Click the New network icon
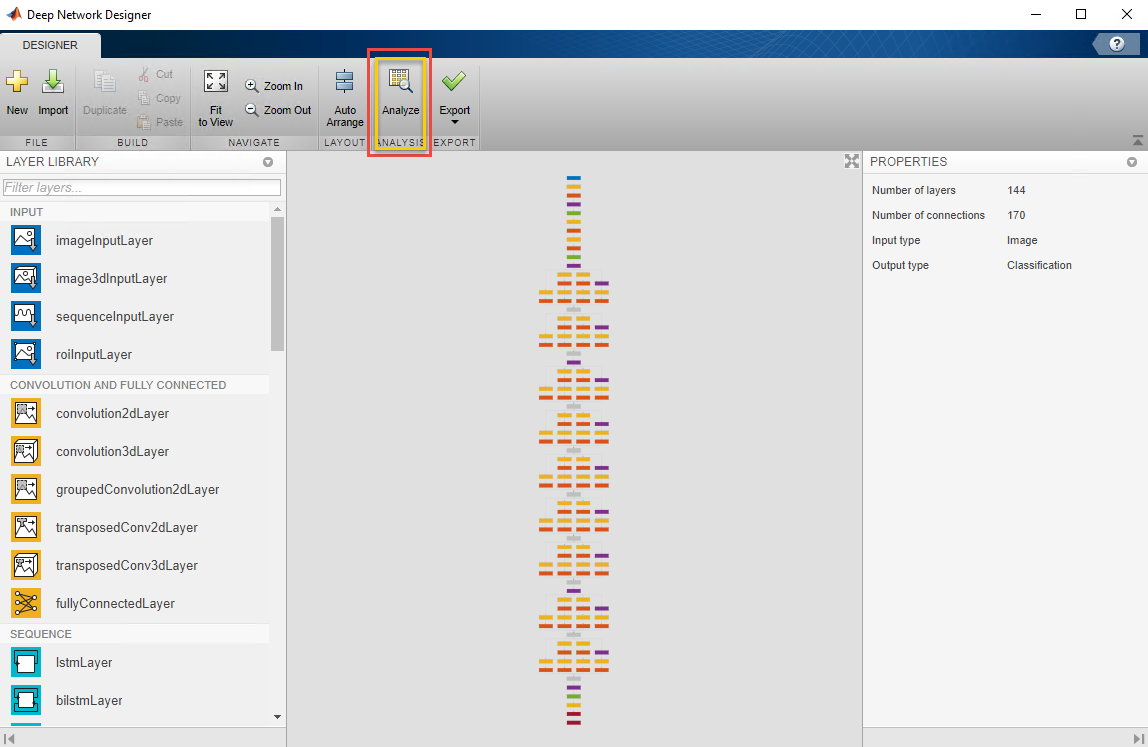Viewport: 1148px width, 747px height. click(17, 84)
